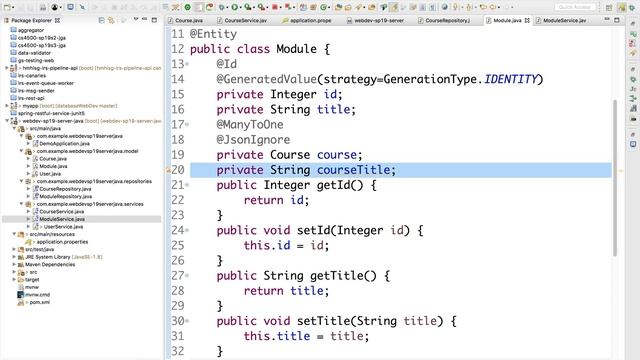Screen dimensions: 640x360
Task: Click Collapse All in Package Explorer
Action: pos(101,20)
